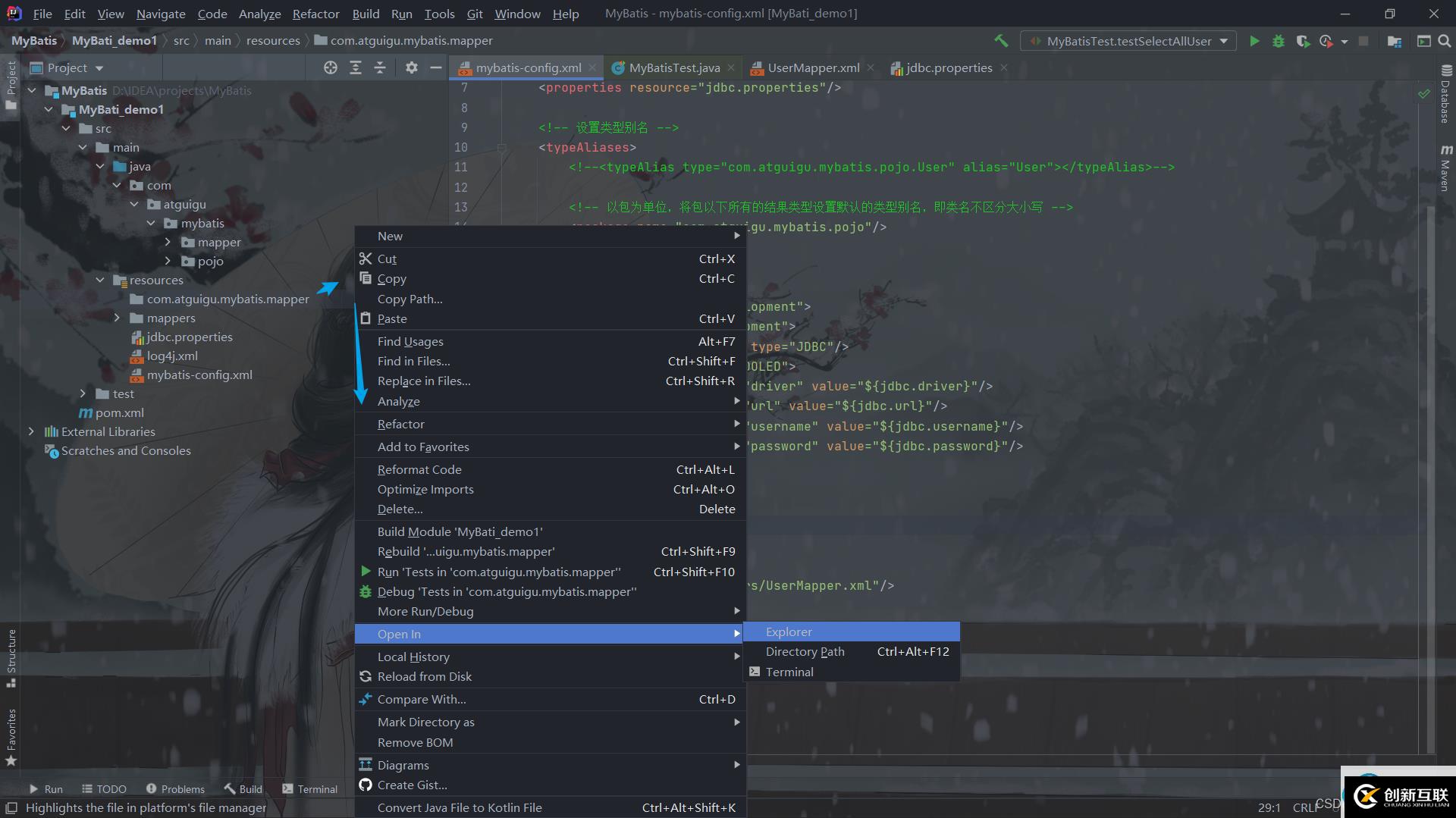The width and height of the screenshot is (1456, 818).
Task: Fold the typeAliases block in the gutter
Action: [x=501, y=147]
